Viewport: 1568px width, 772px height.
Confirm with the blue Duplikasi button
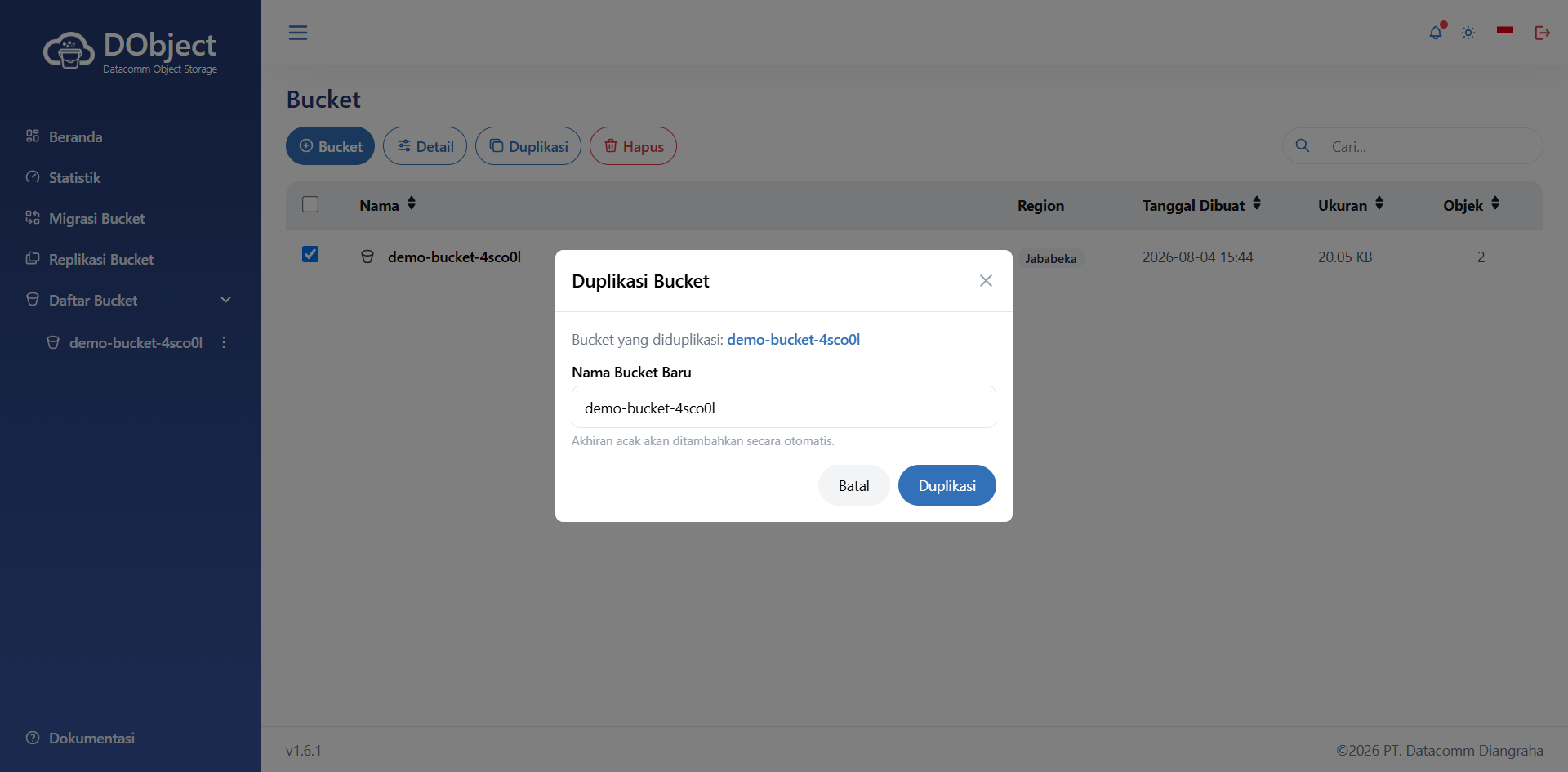947,485
